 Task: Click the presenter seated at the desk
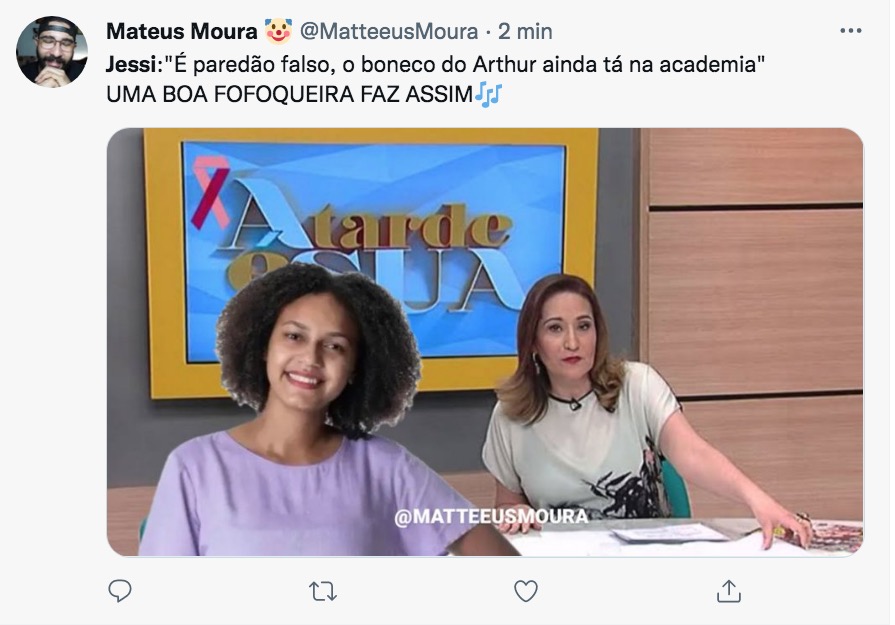coord(616,405)
